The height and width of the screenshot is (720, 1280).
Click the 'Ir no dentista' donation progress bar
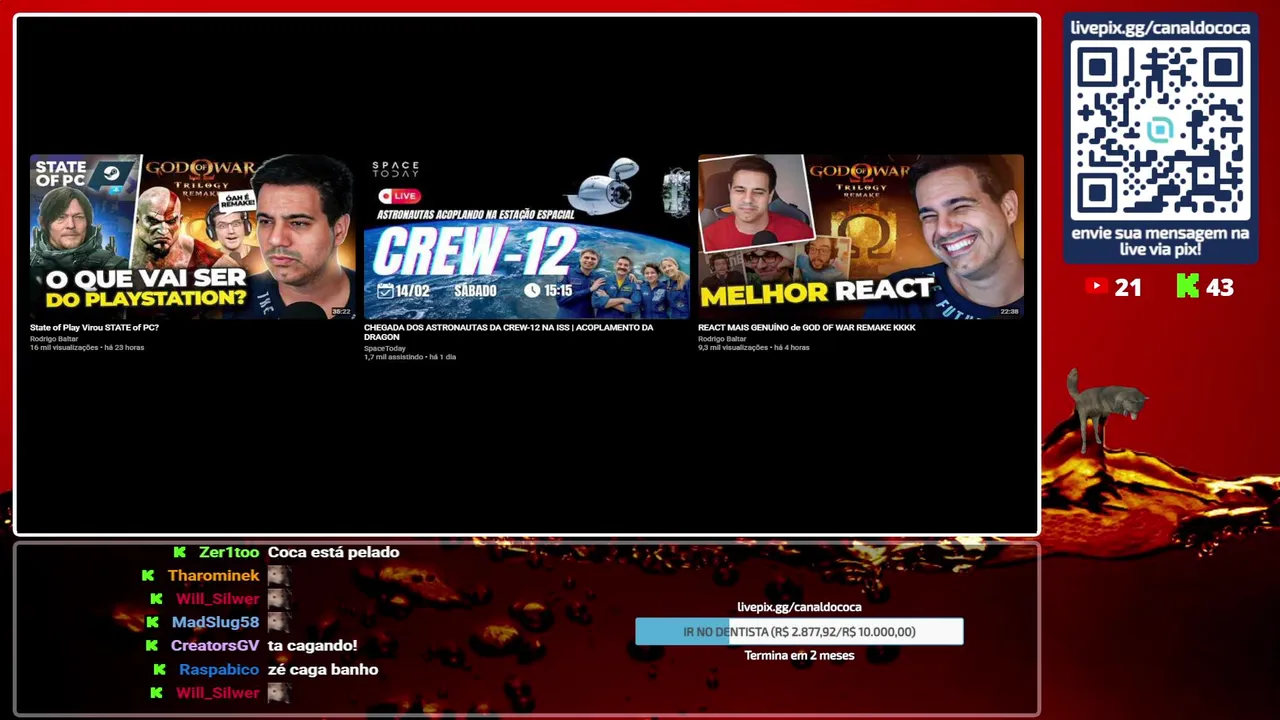coord(799,632)
